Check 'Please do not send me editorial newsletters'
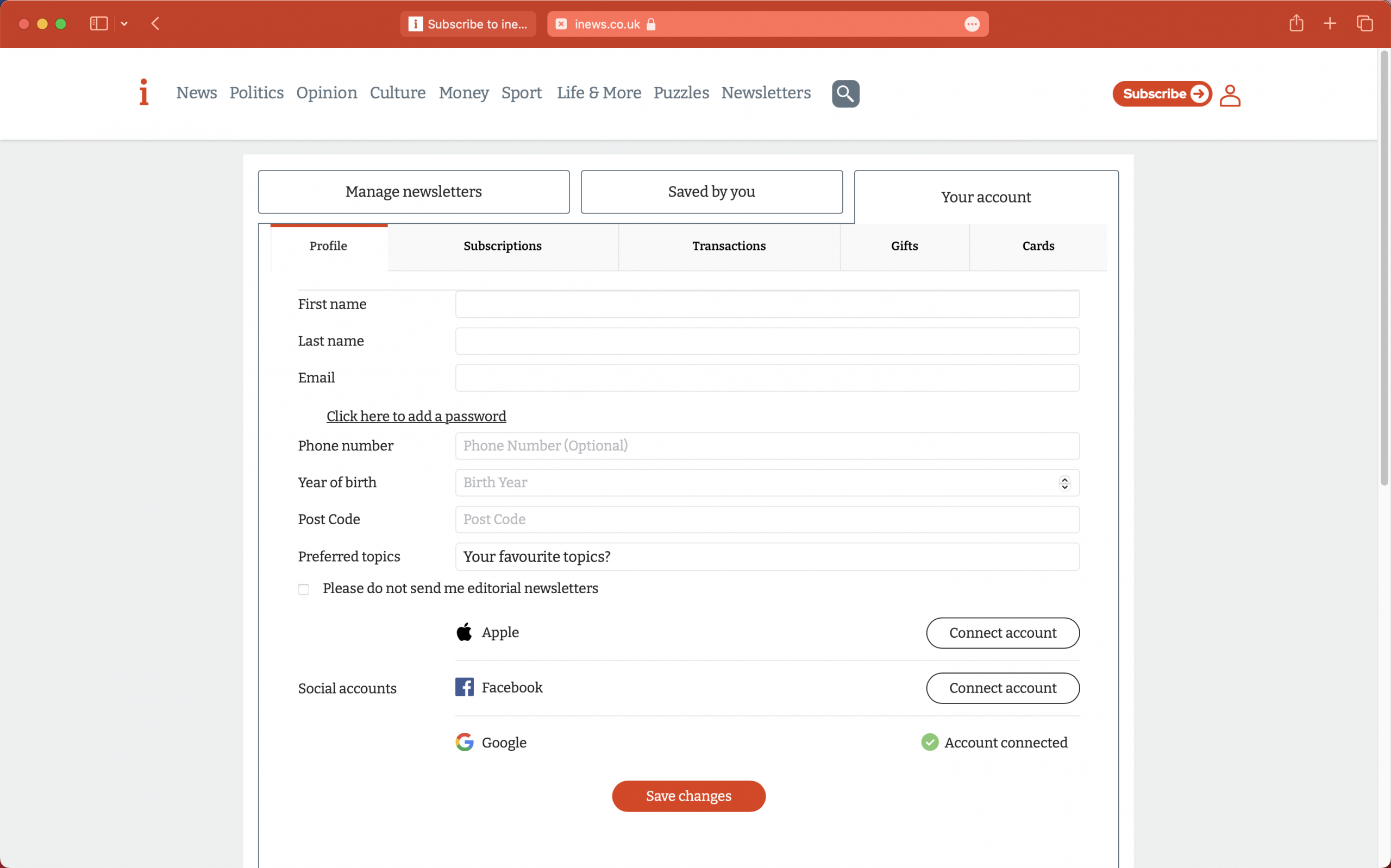Viewport: 1391px width, 868px height. click(303, 588)
